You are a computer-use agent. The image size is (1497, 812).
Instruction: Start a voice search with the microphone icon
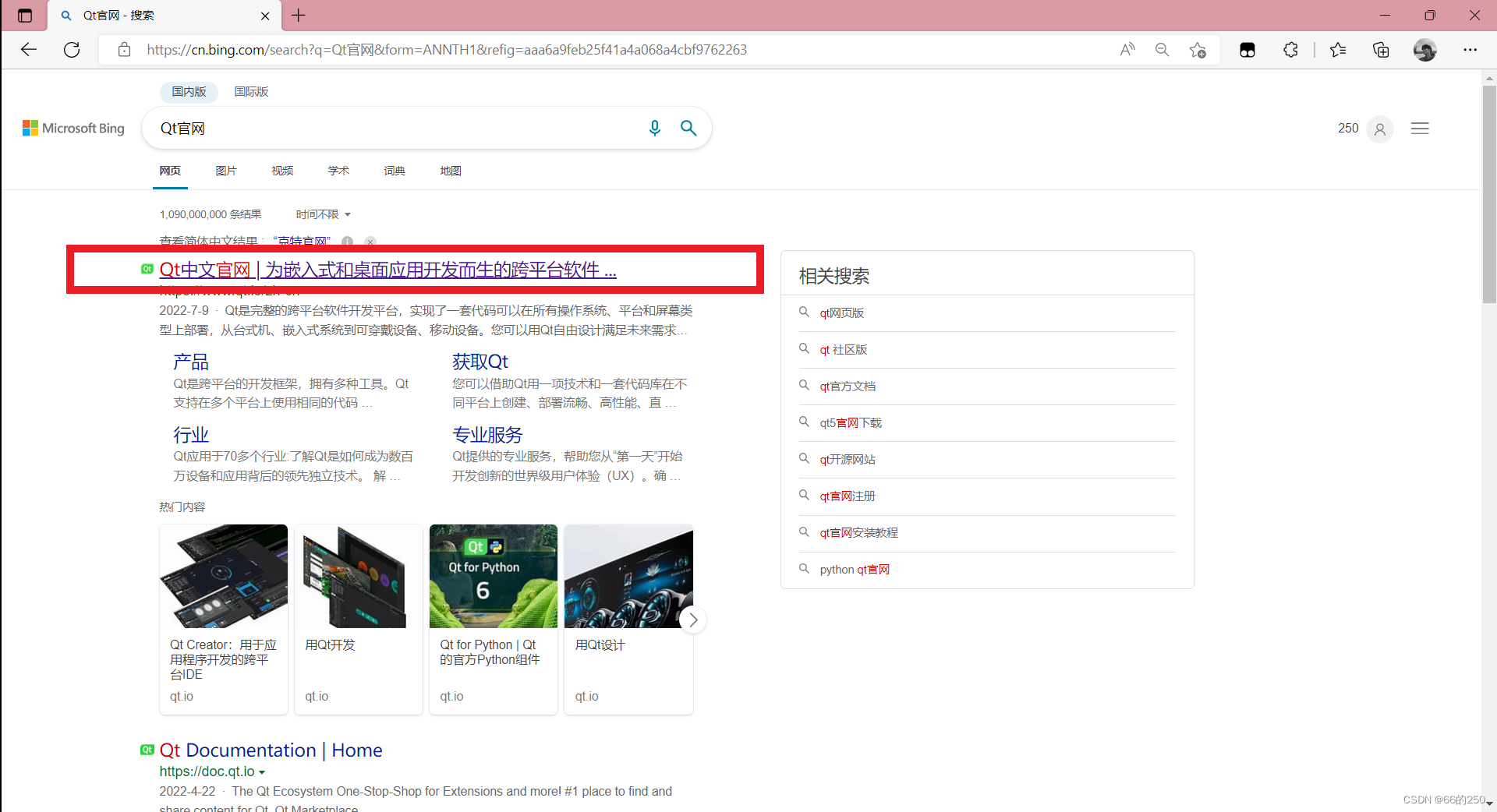[x=655, y=128]
